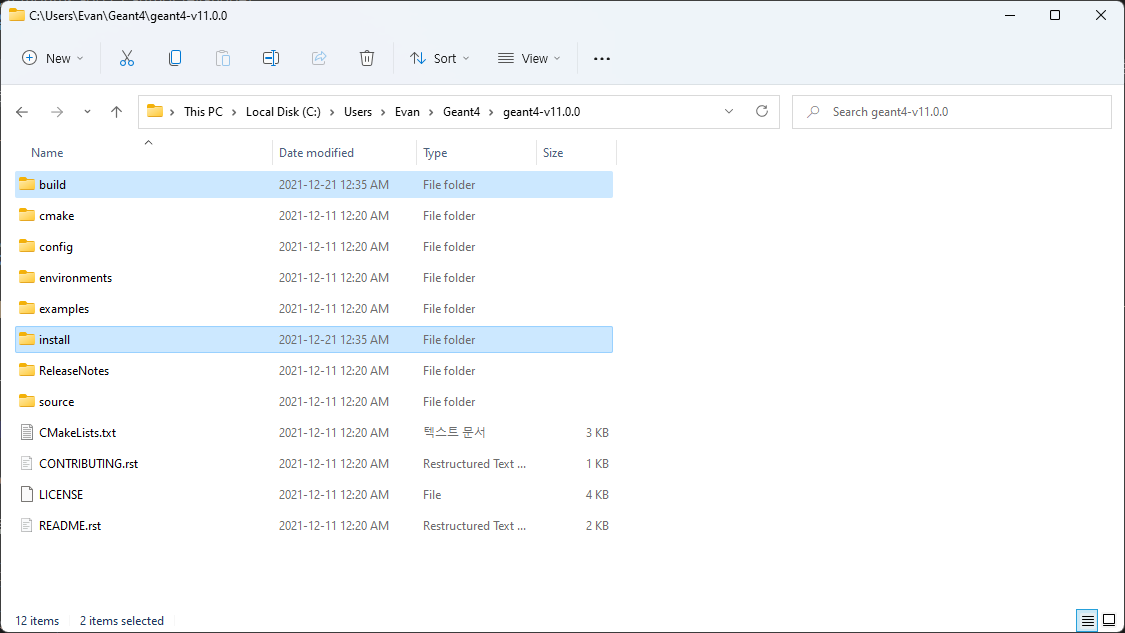Open the New dropdown menu

(53, 58)
